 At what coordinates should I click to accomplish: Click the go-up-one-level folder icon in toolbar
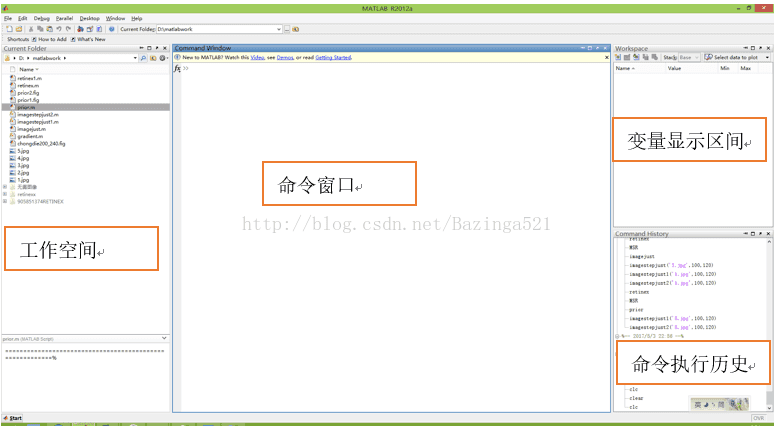(x=295, y=29)
